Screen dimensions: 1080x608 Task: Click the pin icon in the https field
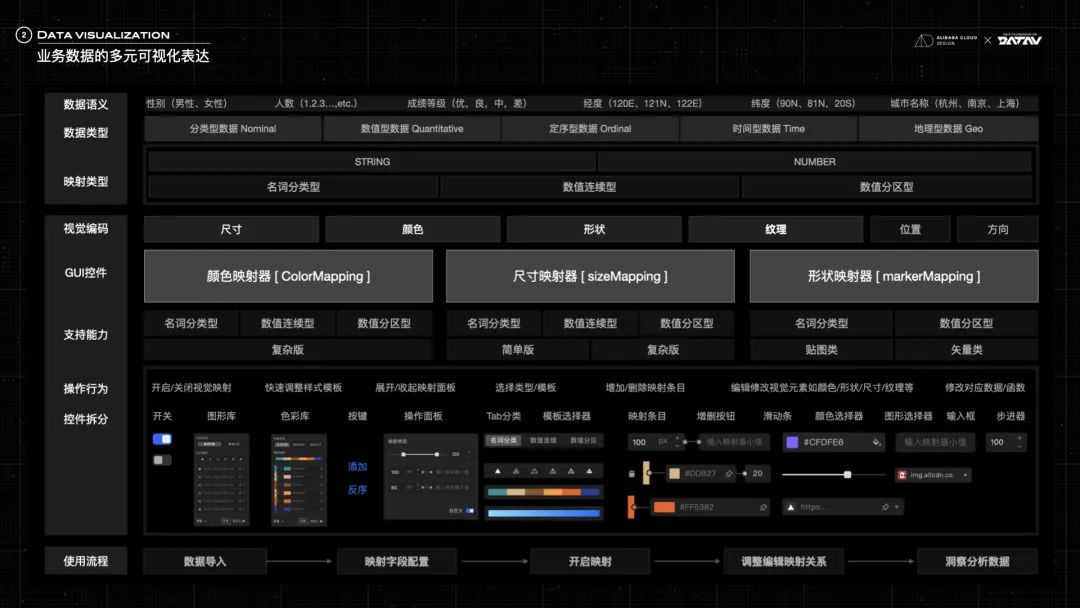click(x=885, y=507)
